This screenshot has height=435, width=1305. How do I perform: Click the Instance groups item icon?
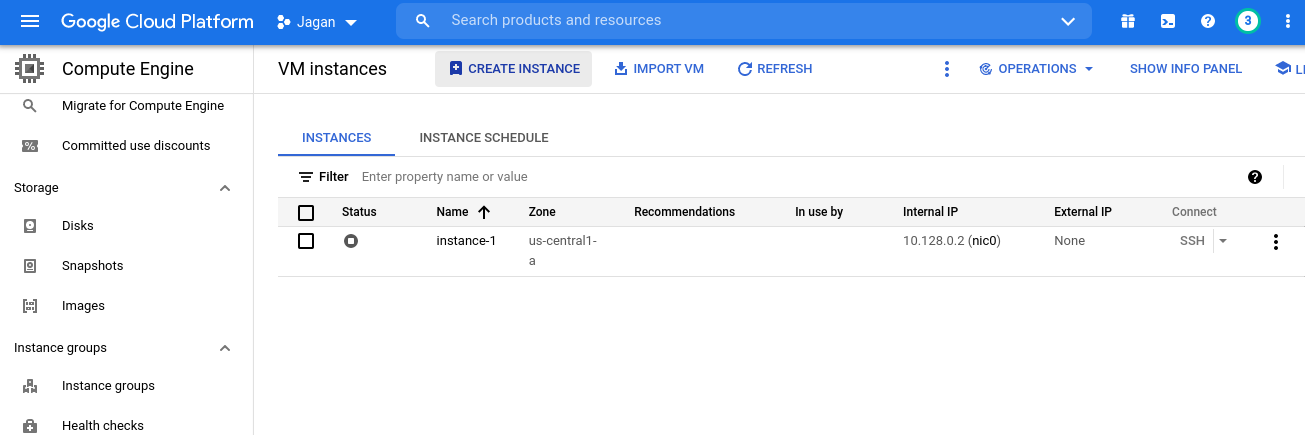click(30, 386)
